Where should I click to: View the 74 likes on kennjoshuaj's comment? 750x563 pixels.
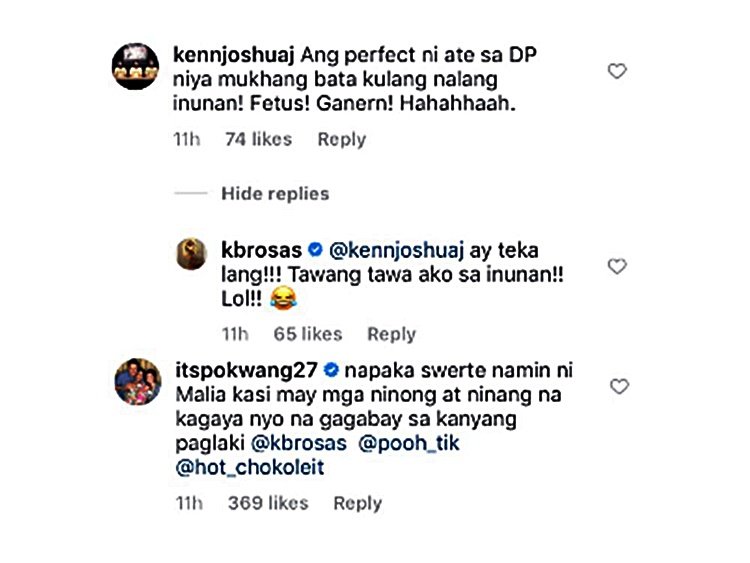258,139
